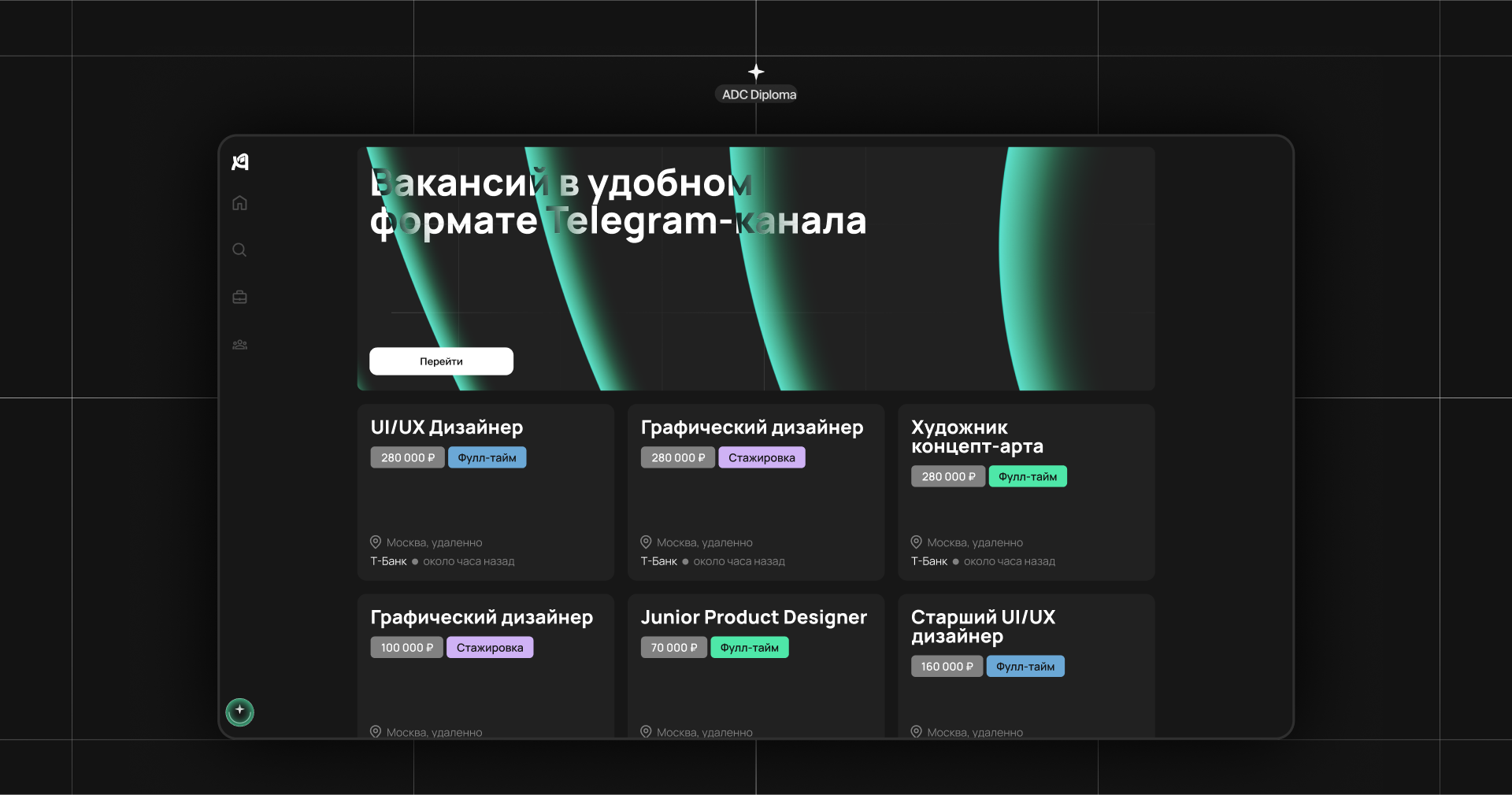Click Стажировка tag on 280 000 ₽ Графический дизайнер

762,457
